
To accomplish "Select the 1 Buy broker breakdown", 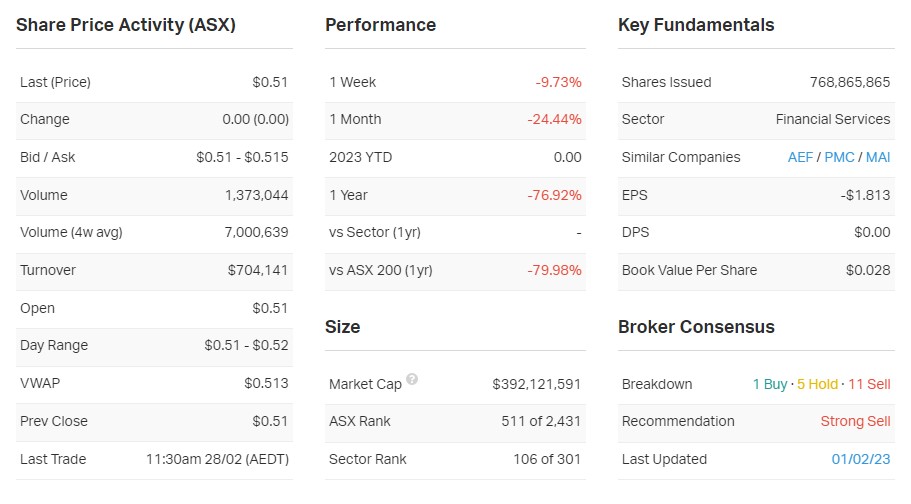I will pyautogui.click(x=770, y=384).
